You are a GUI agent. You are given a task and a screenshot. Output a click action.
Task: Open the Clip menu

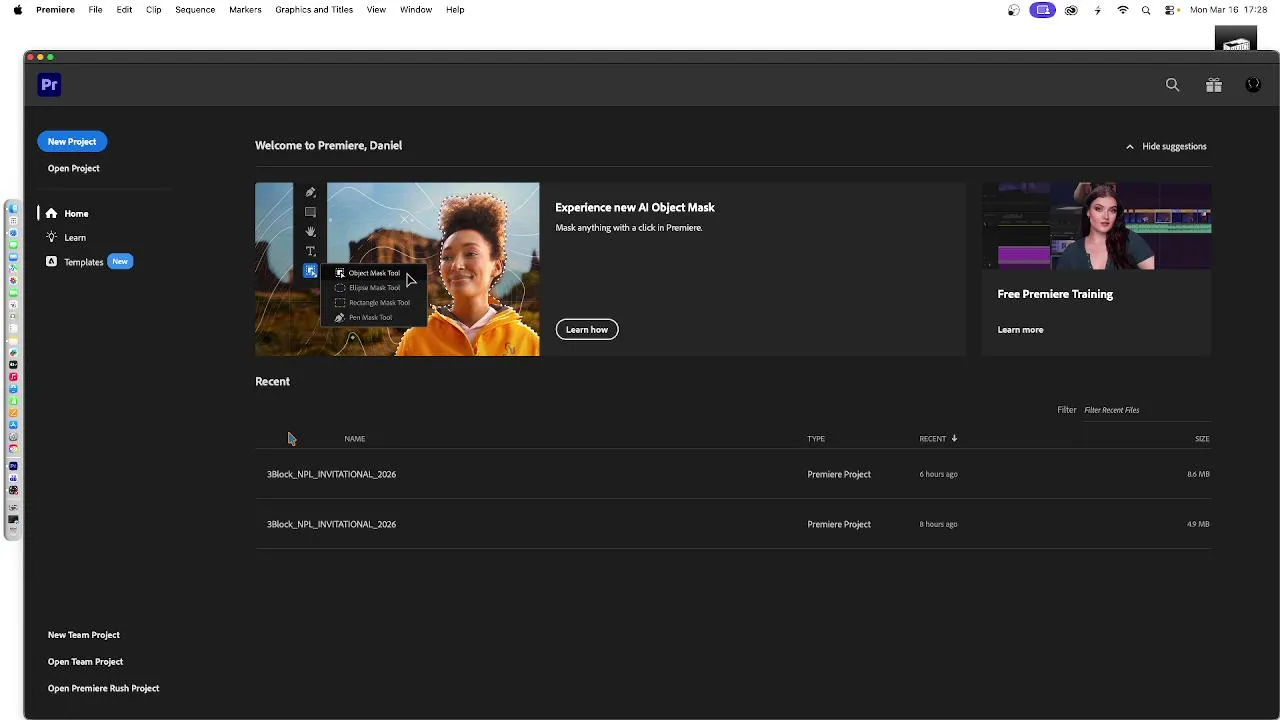[x=153, y=9]
